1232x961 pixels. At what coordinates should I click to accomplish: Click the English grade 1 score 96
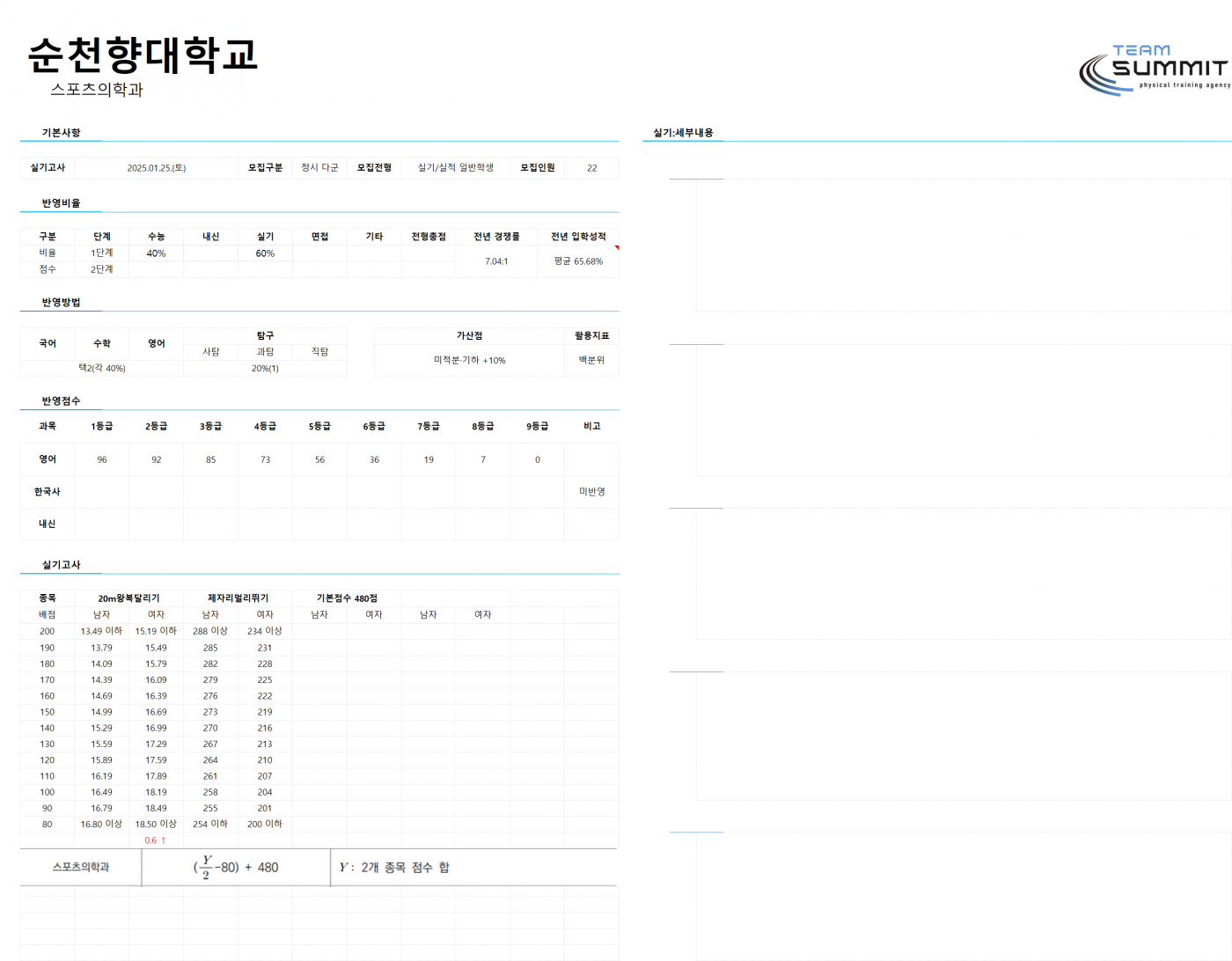[102, 459]
